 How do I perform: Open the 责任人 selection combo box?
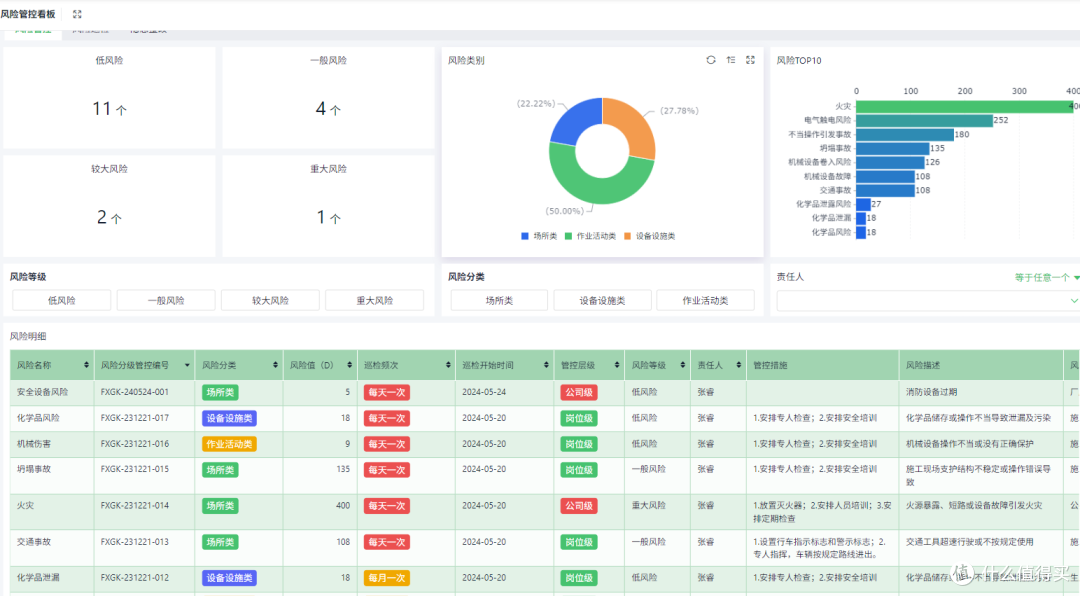(x=928, y=301)
